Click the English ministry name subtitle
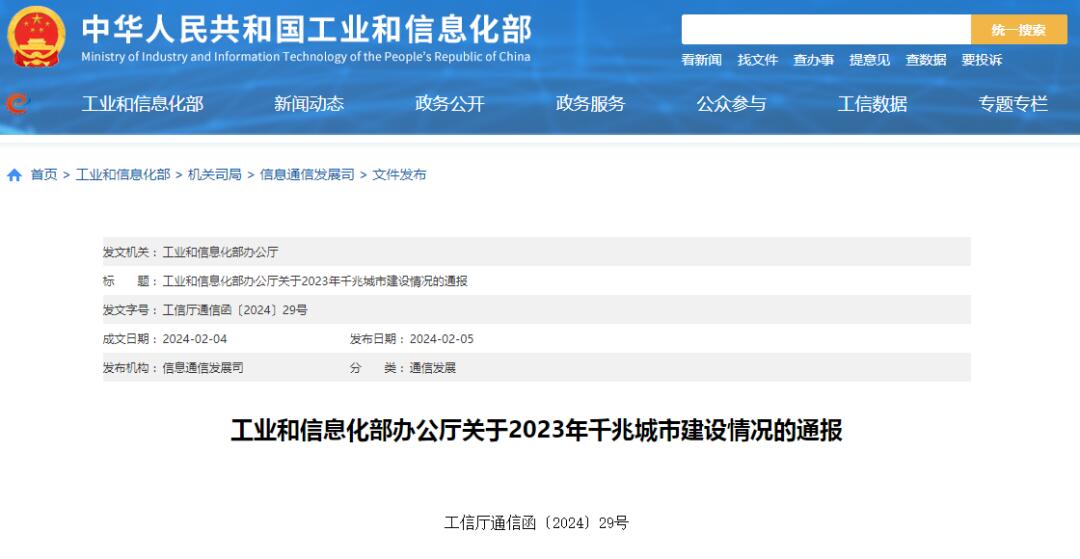Screen dimensions: 1080x559 [x=306, y=57]
